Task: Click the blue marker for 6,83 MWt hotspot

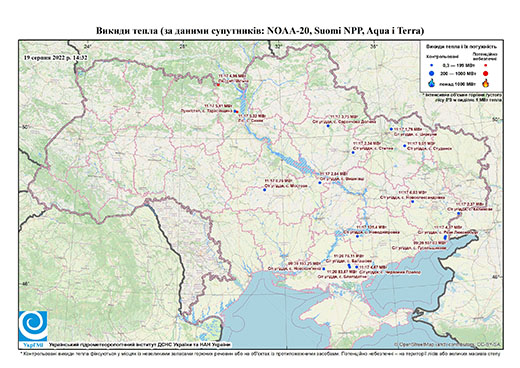Action: pos(412,202)
